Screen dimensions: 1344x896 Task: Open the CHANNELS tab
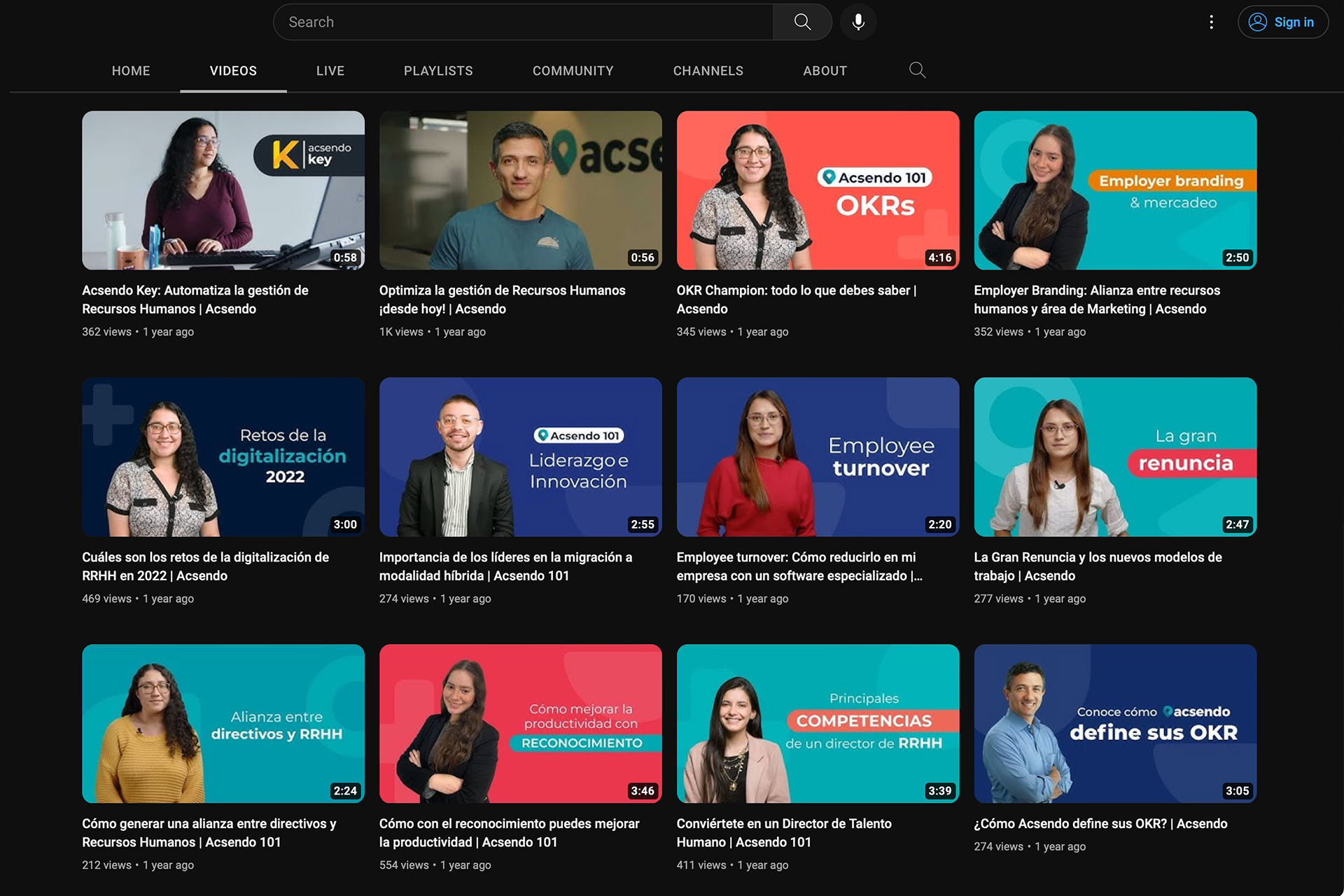coord(708,71)
